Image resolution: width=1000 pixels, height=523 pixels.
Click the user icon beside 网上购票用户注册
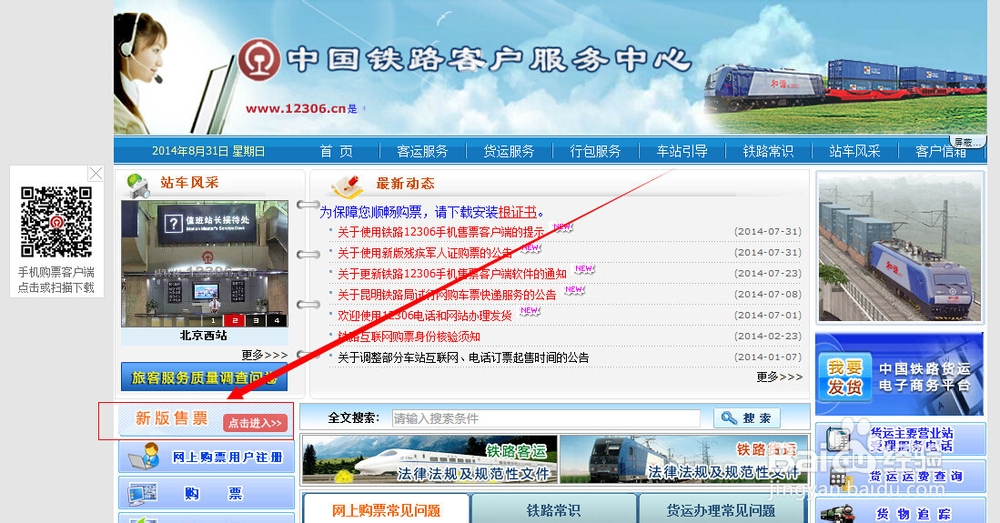point(145,456)
